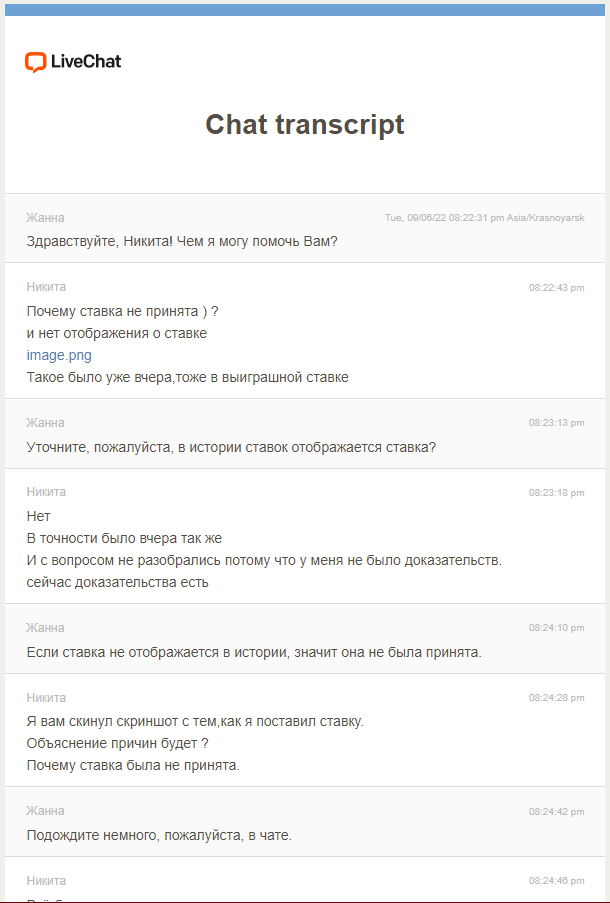Open the image.png attachment link

point(59,355)
